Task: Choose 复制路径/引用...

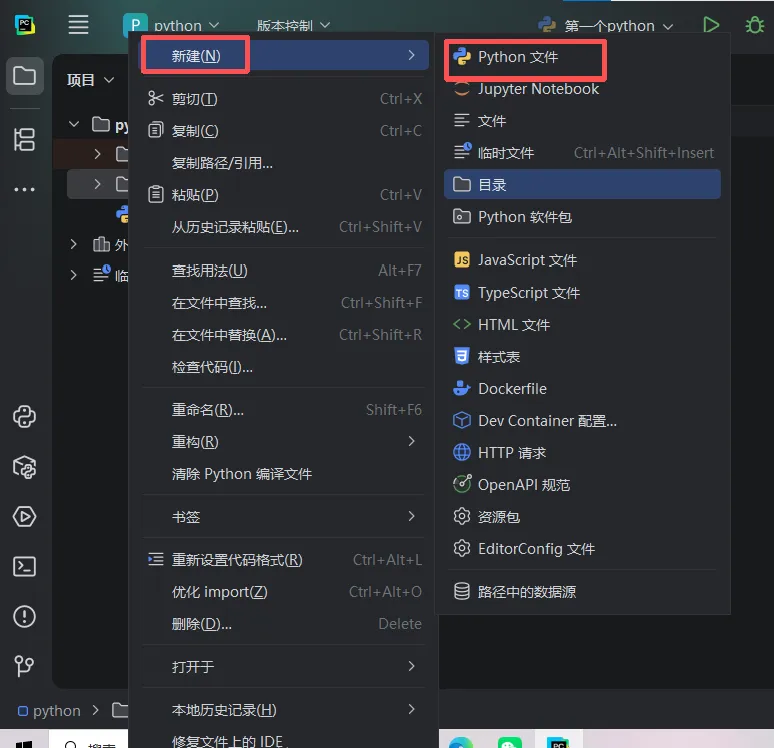Action: 284,163
